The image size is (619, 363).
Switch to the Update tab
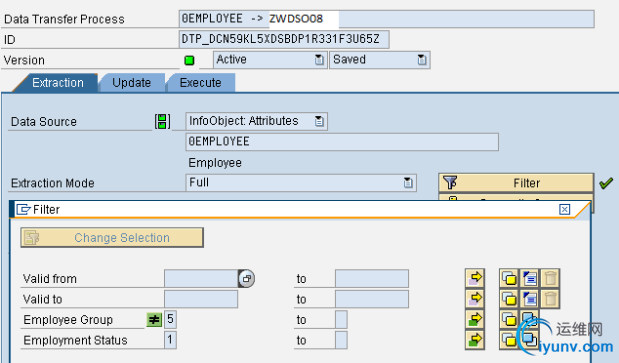pos(131,83)
